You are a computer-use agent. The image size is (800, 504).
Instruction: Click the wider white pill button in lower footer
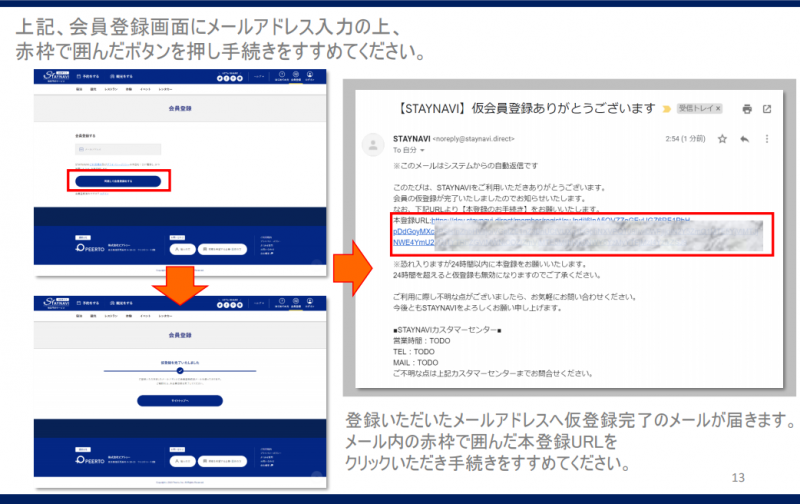tap(222, 461)
